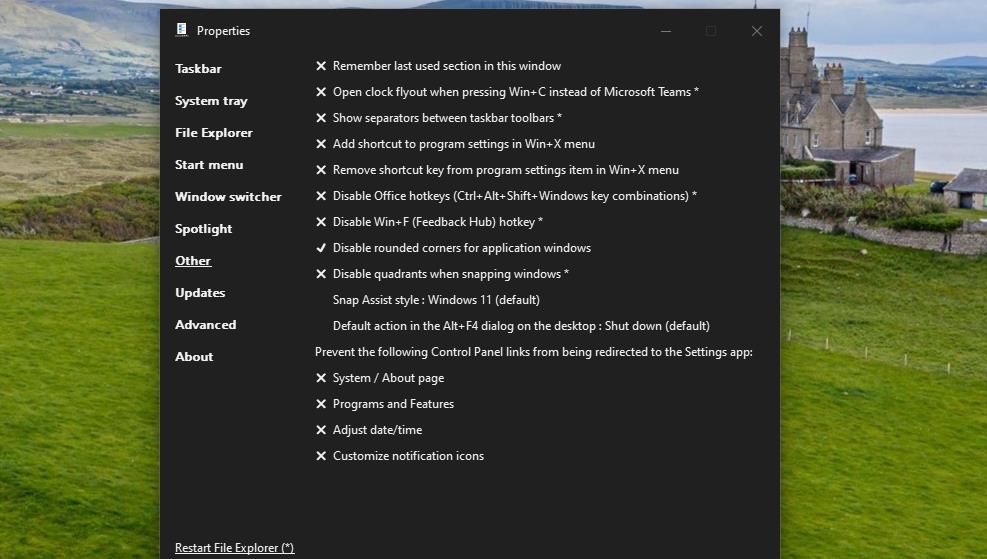Toggle Show separators between taskbar toolbars

click(x=447, y=118)
